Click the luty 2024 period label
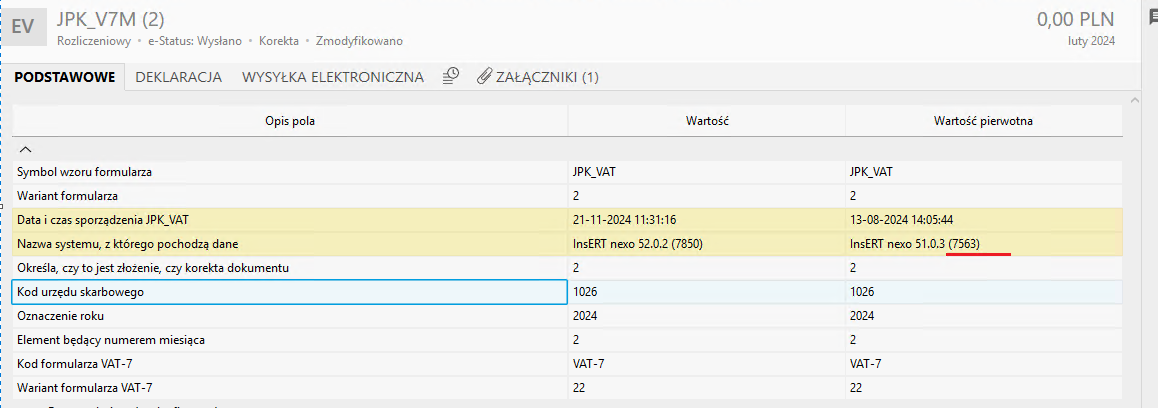This screenshot has height=408, width=1158. coord(1092,41)
